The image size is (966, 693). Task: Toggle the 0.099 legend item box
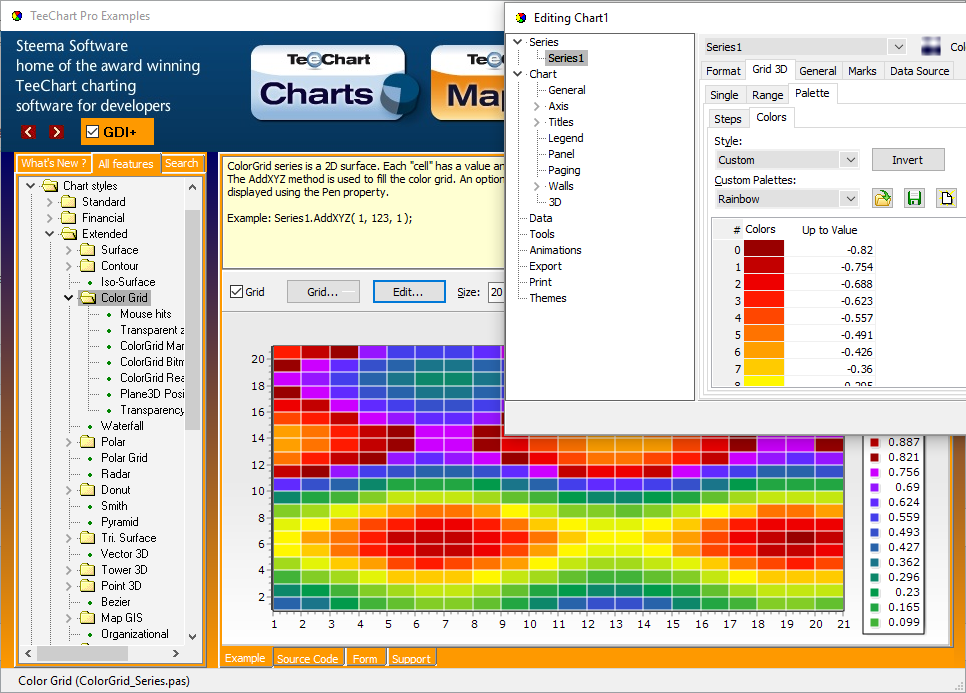[874, 622]
